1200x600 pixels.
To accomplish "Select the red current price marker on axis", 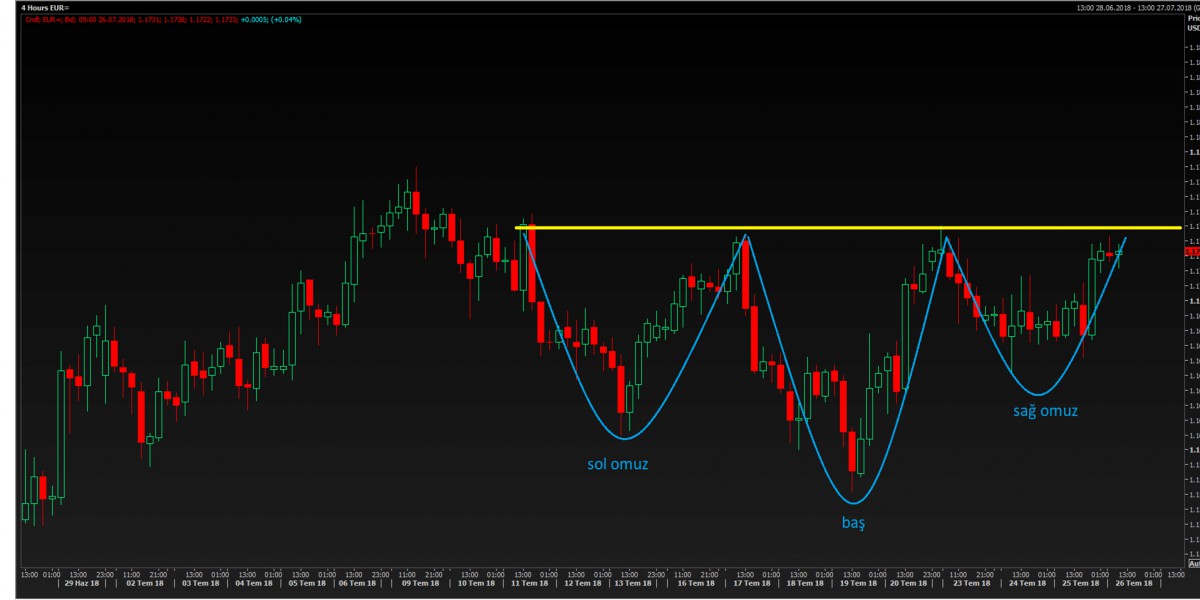I will pos(1192,251).
